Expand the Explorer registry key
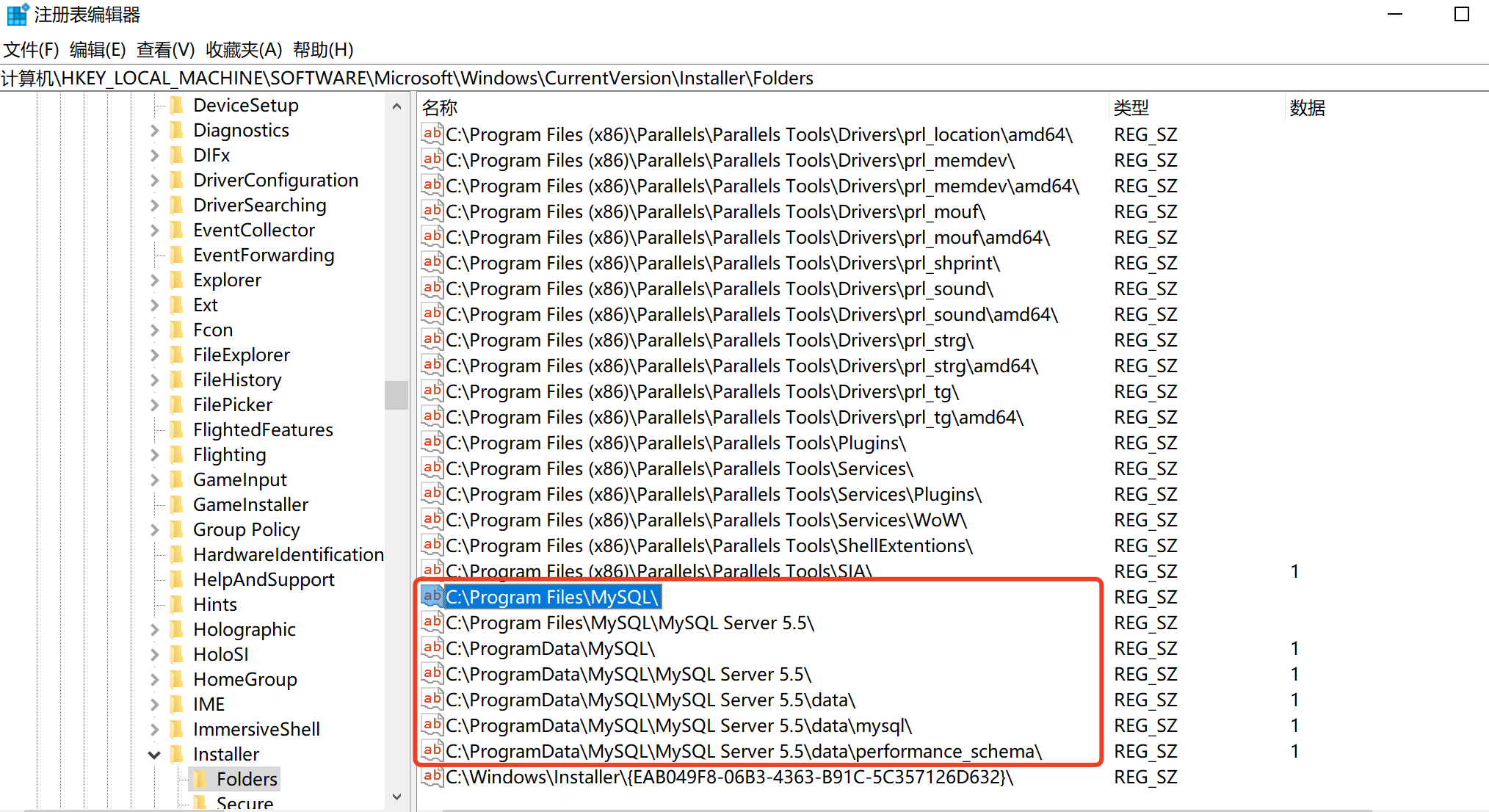 point(154,280)
